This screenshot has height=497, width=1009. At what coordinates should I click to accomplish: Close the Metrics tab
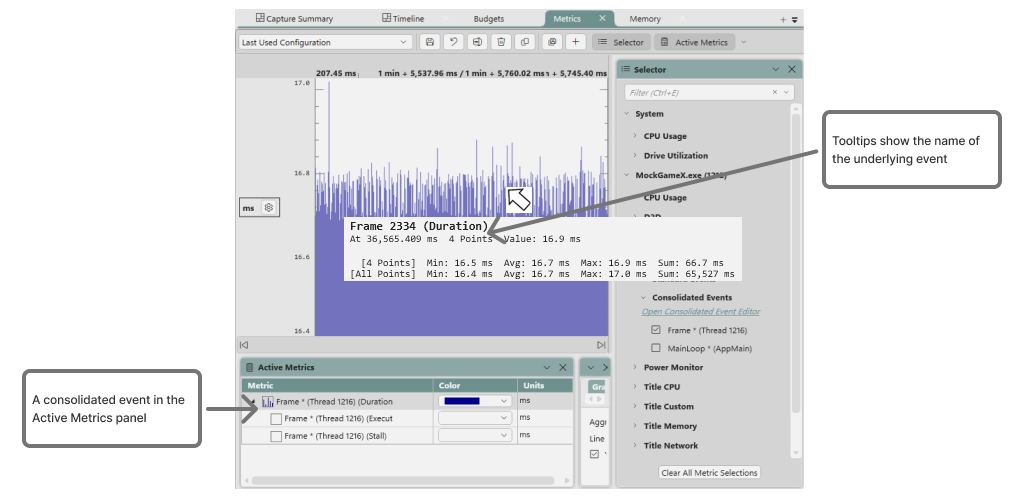click(x=602, y=19)
